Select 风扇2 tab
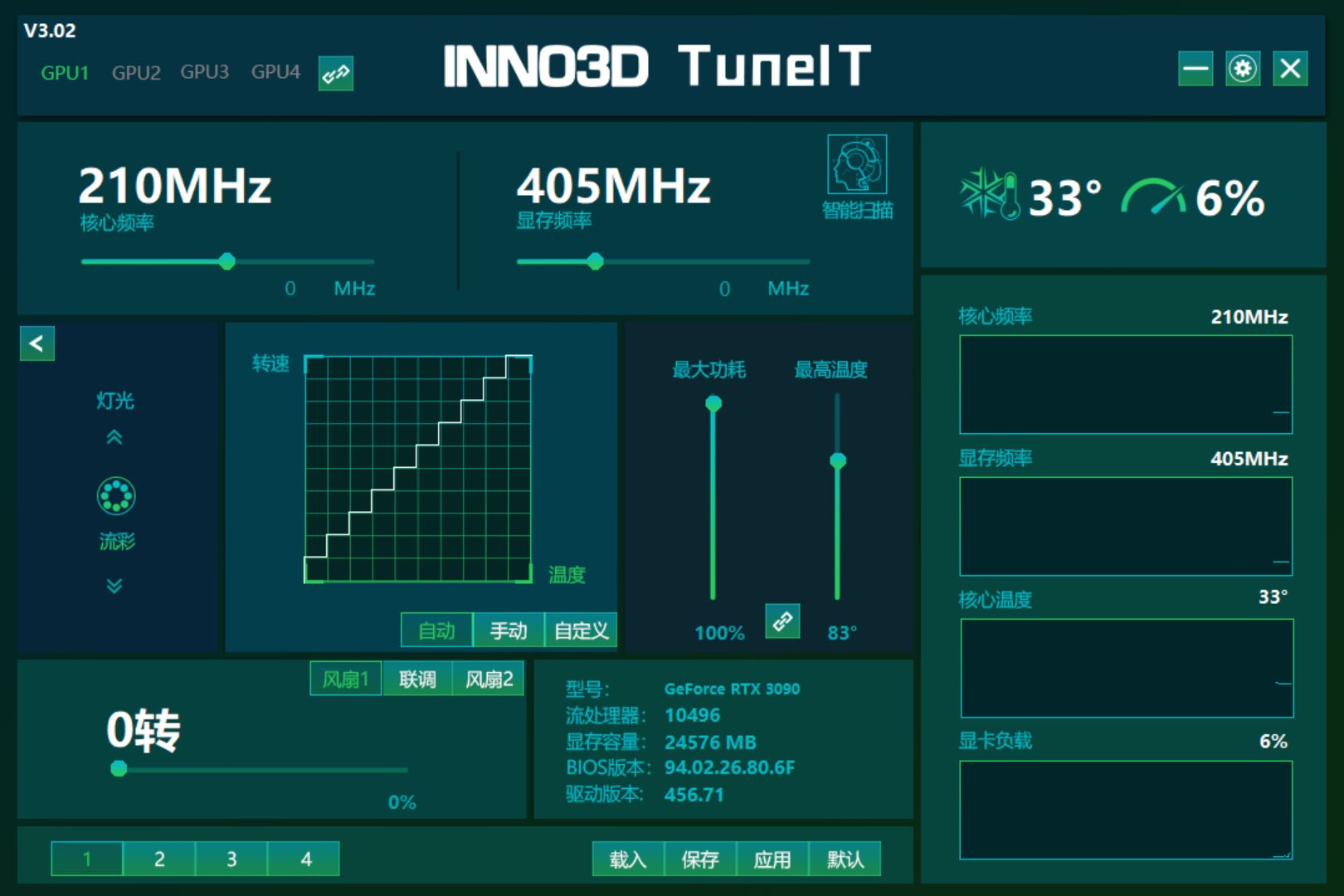 (x=489, y=679)
